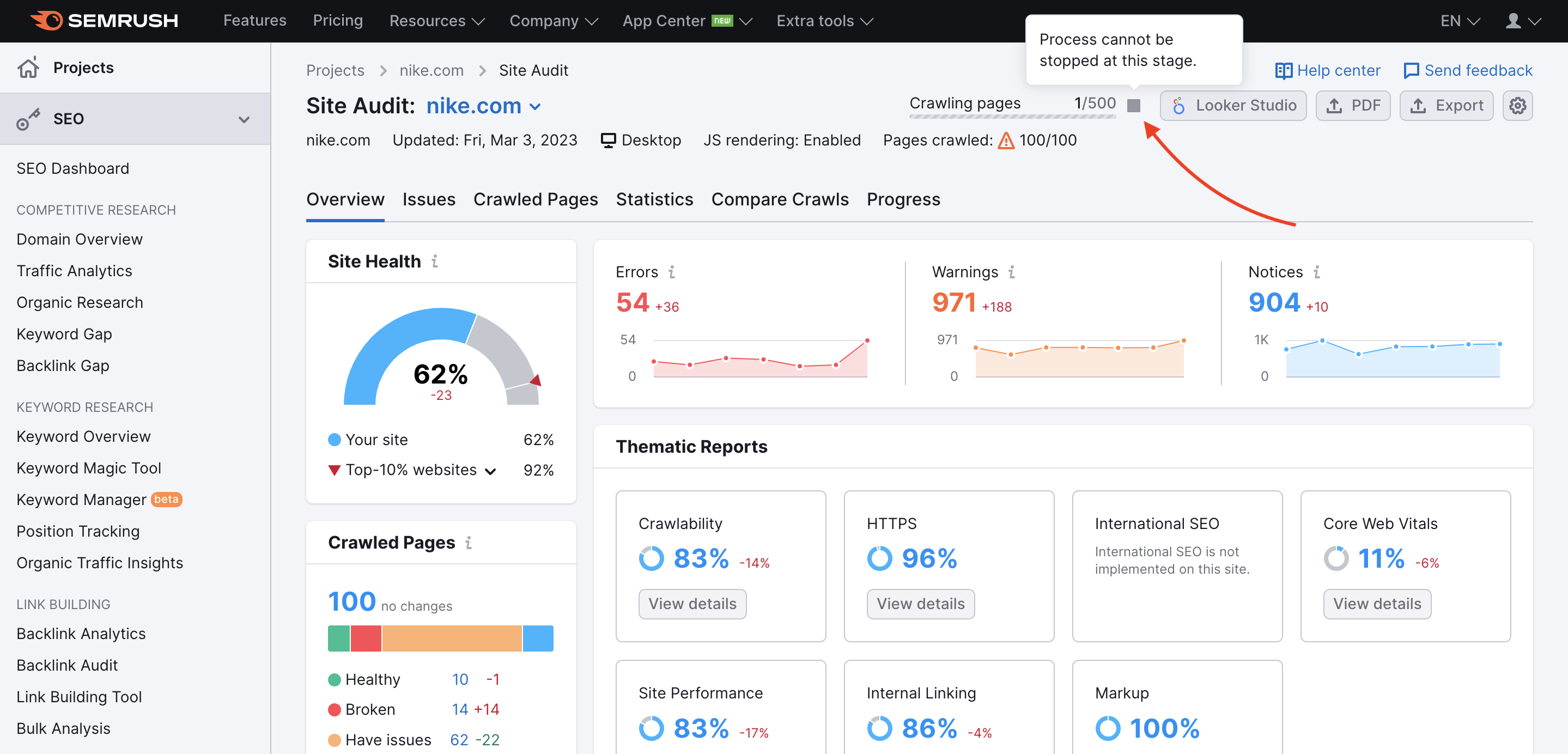1568x754 pixels.
Task: Click the SEO key icon
Action: [x=28, y=119]
